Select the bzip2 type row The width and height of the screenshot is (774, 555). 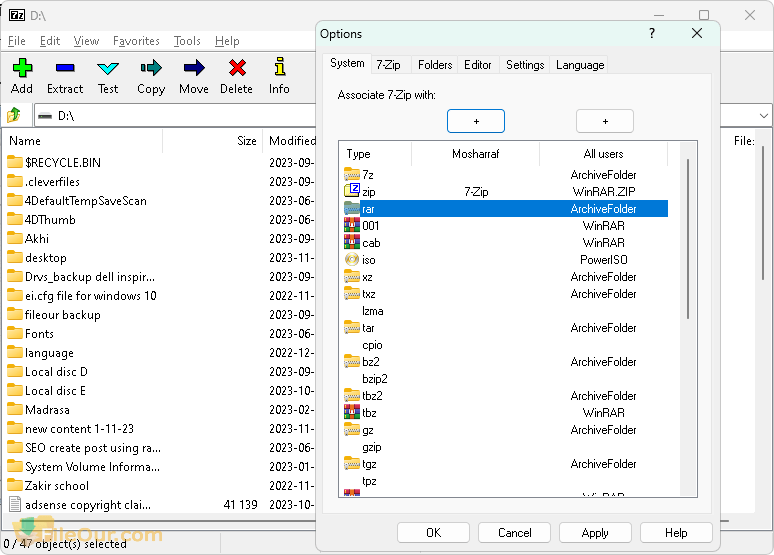pos(504,379)
